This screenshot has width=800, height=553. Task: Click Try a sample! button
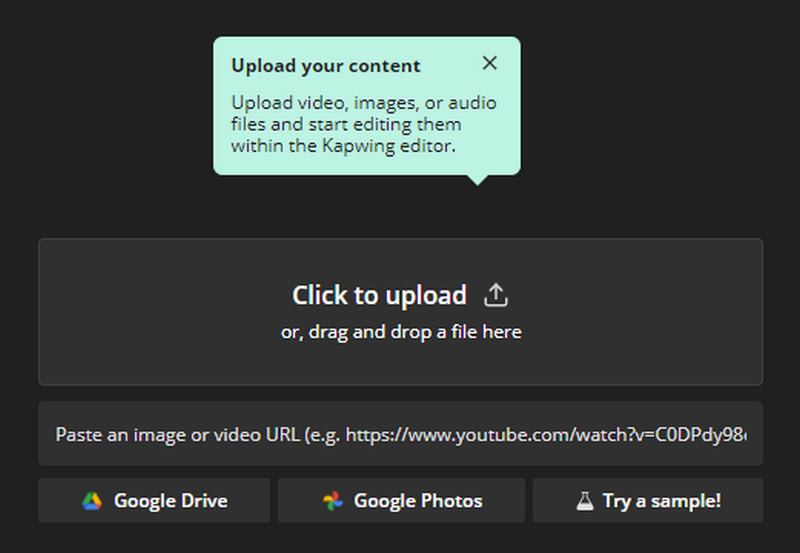tap(648, 500)
